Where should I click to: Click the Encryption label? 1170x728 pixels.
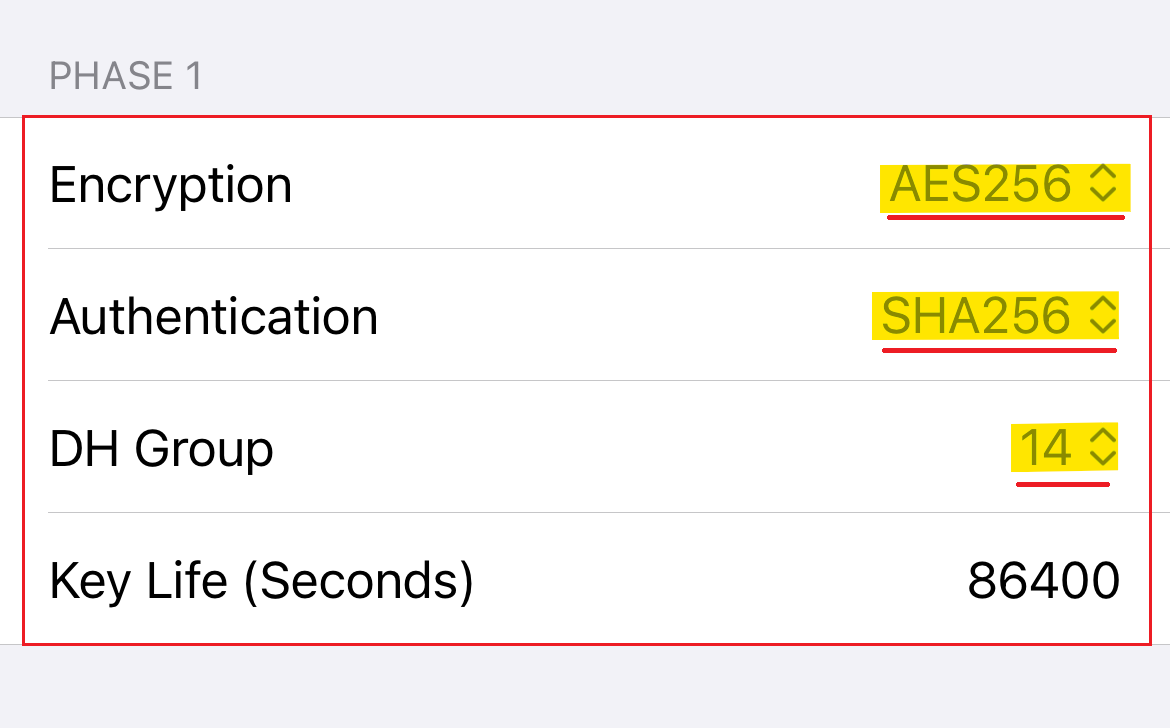tap(171, 185)
